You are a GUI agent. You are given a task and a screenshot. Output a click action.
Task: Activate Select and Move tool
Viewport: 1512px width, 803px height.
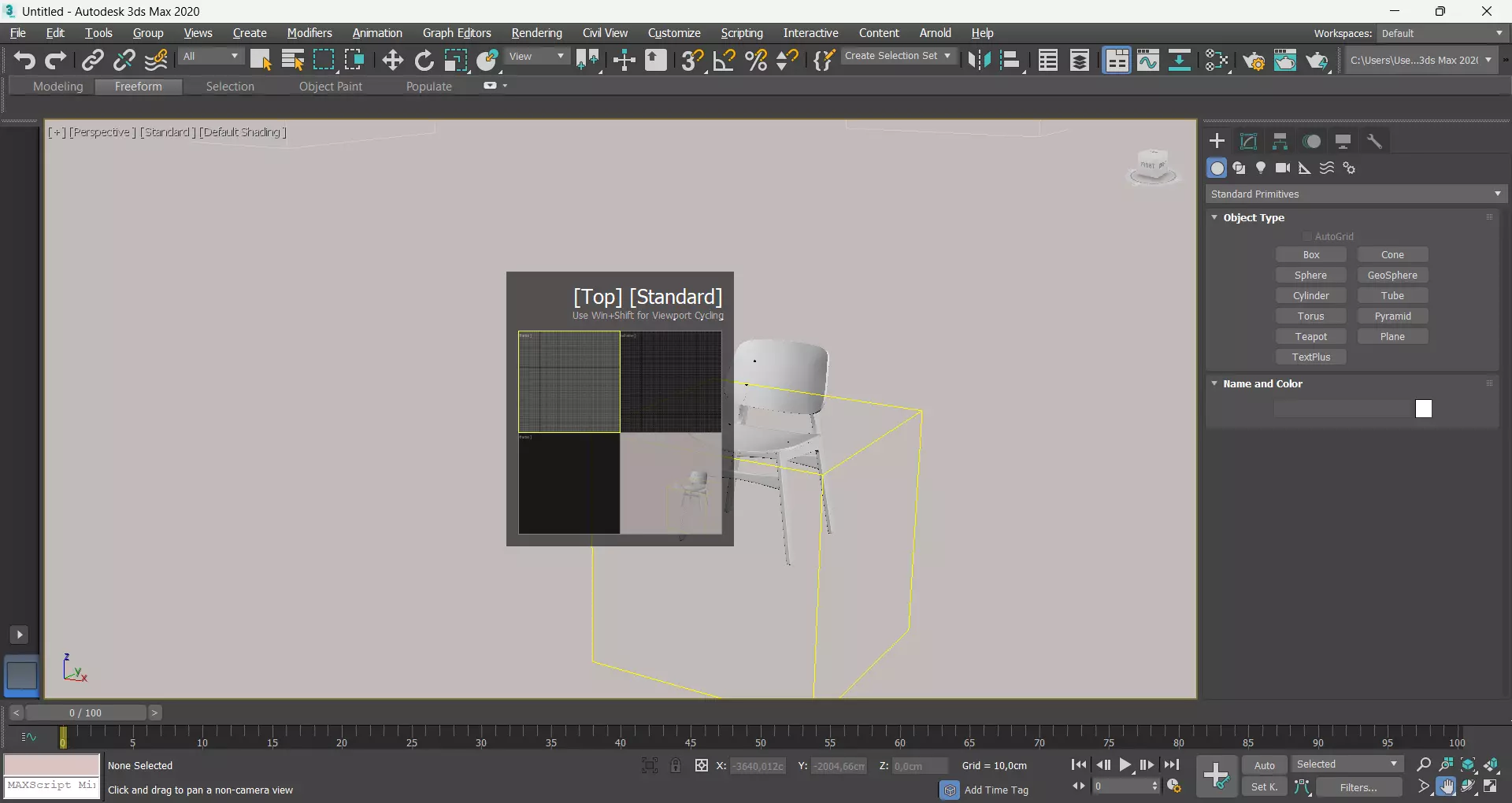coord(392,60)
